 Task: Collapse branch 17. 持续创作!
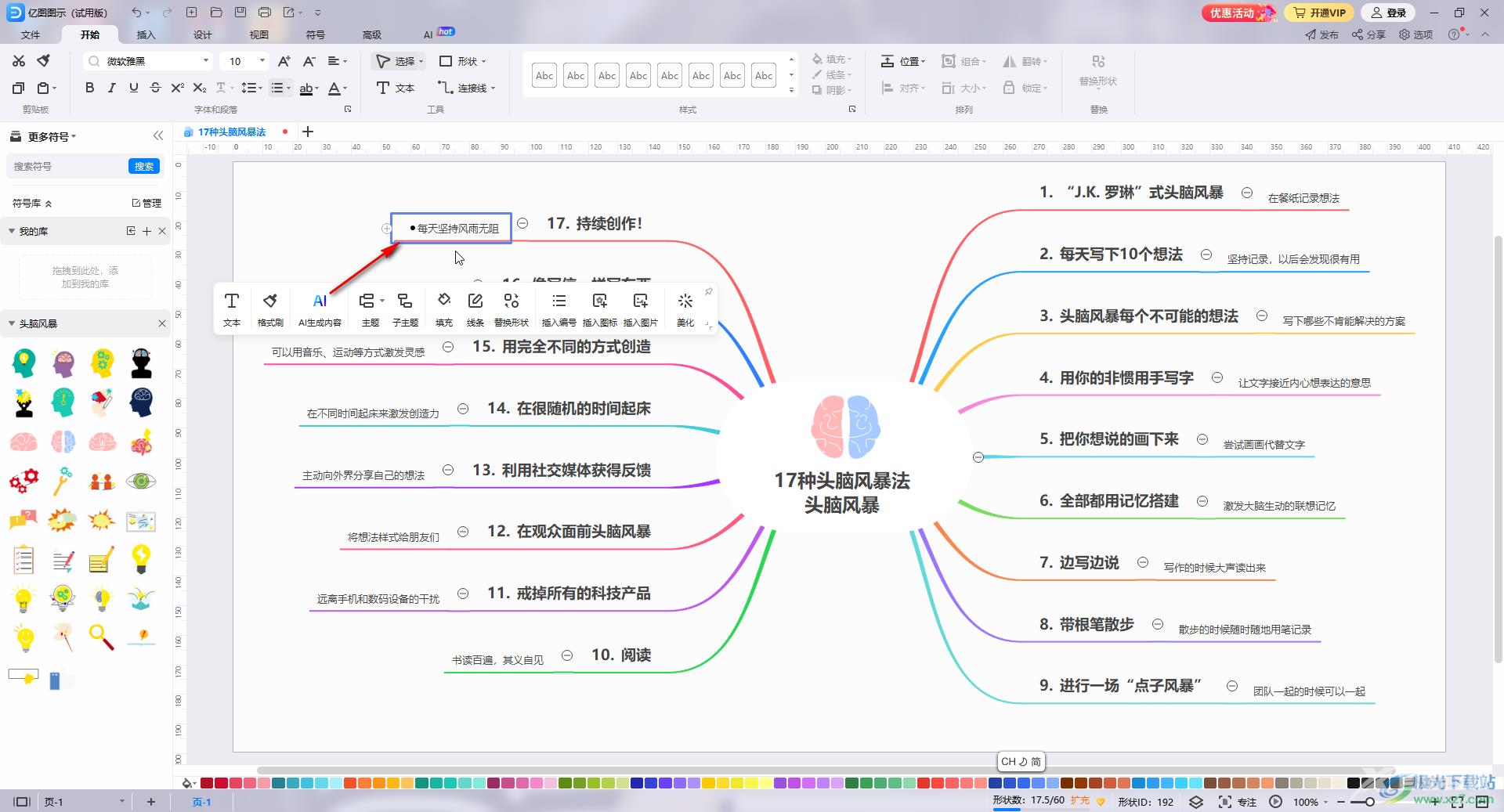point(522,224)
